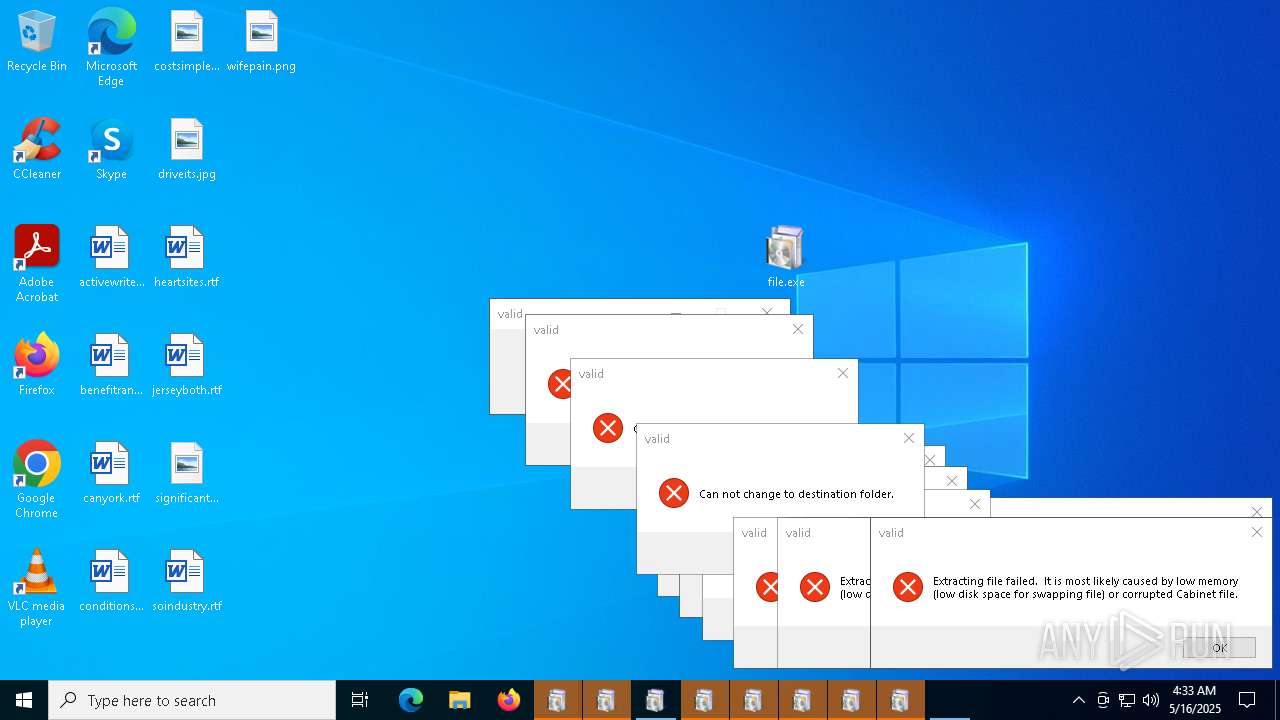Screen dimensions: 1280x720
Task: Select wifepain.png on the desktop
Action: click(261, 42)
